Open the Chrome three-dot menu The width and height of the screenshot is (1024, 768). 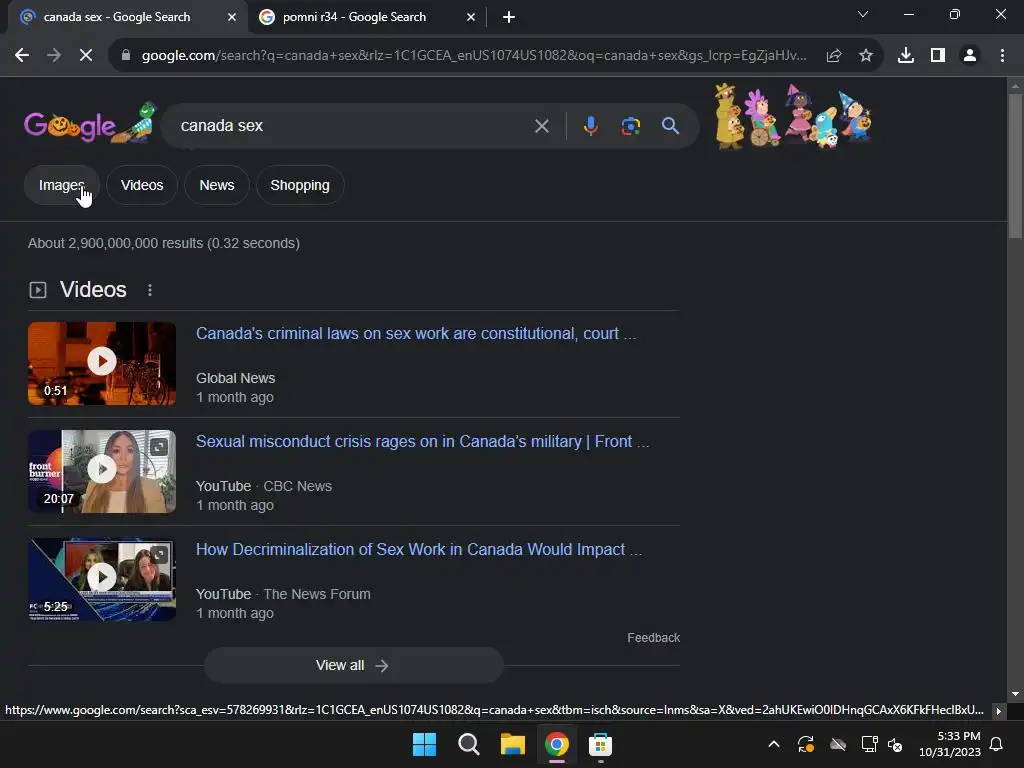pyautogui.click(x=1002, y=56)
